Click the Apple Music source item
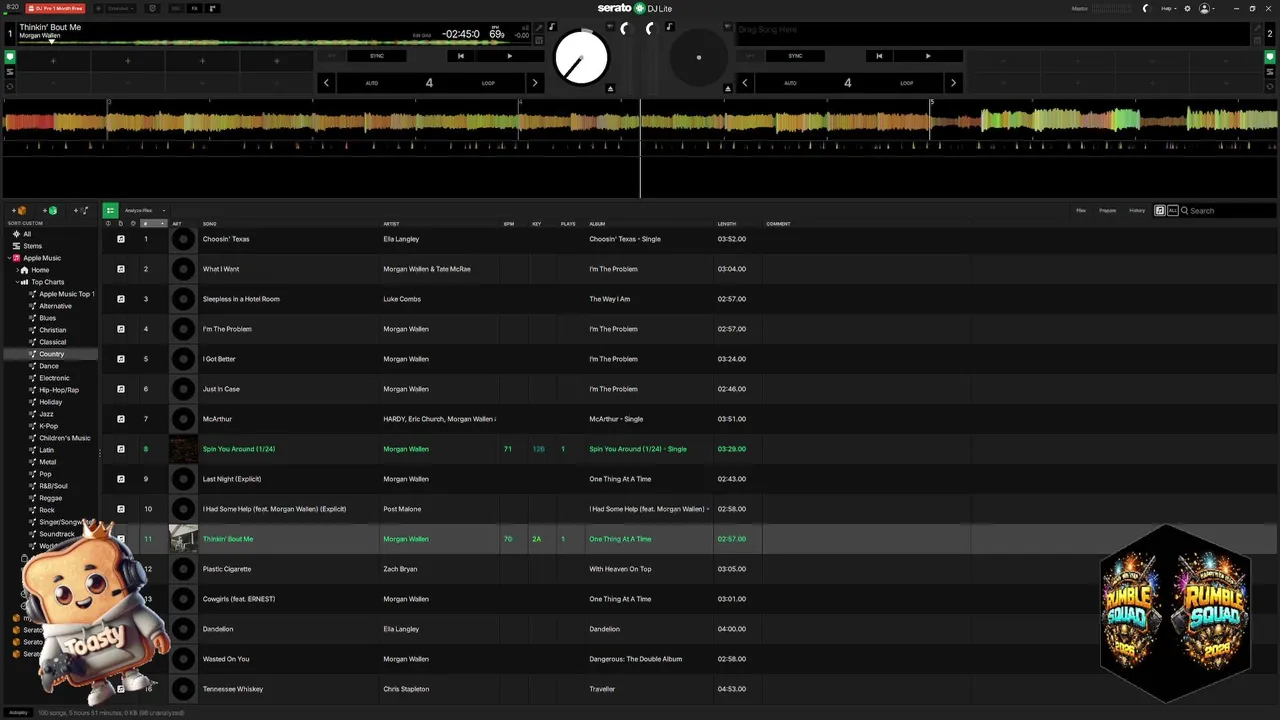Viewport: 1280px width, 720px height. pos(42,258)
